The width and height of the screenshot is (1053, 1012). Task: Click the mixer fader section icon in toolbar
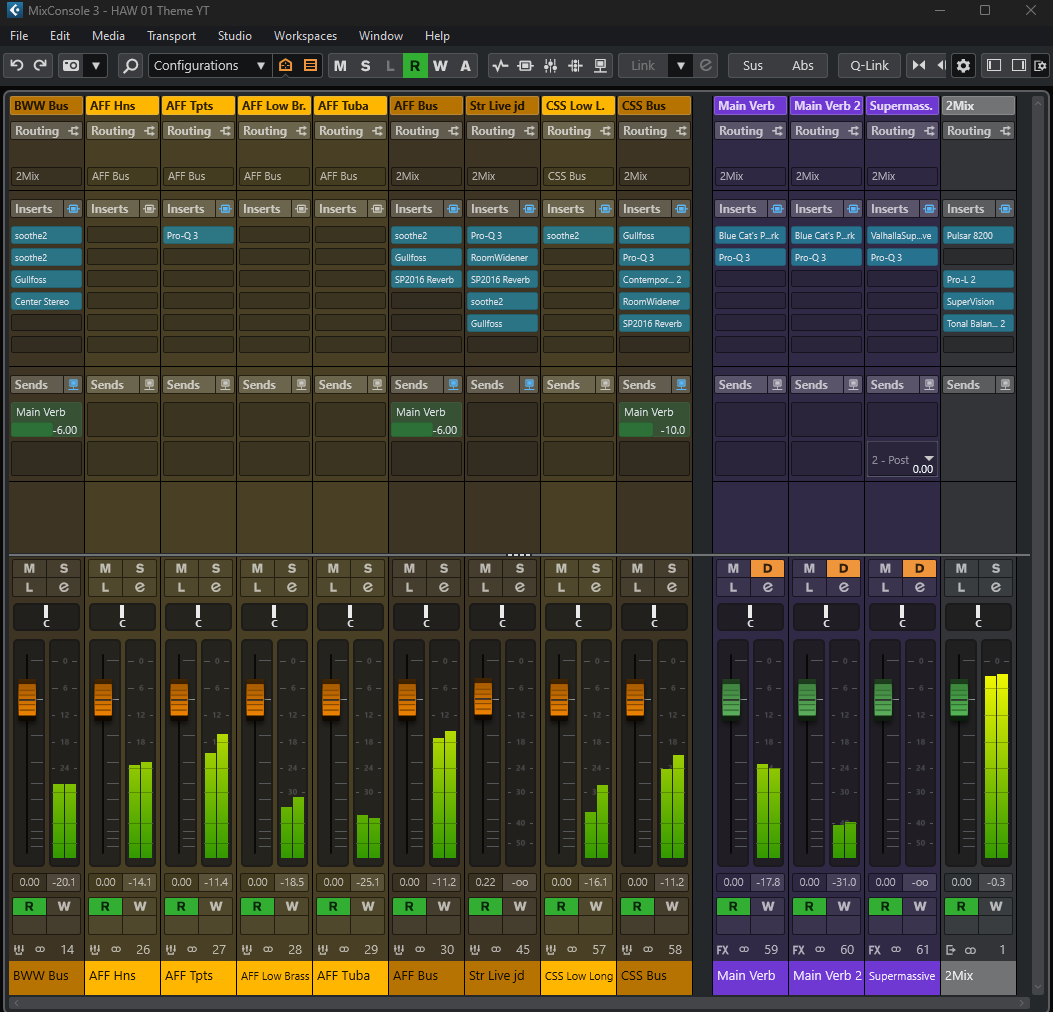pos(550,65)
